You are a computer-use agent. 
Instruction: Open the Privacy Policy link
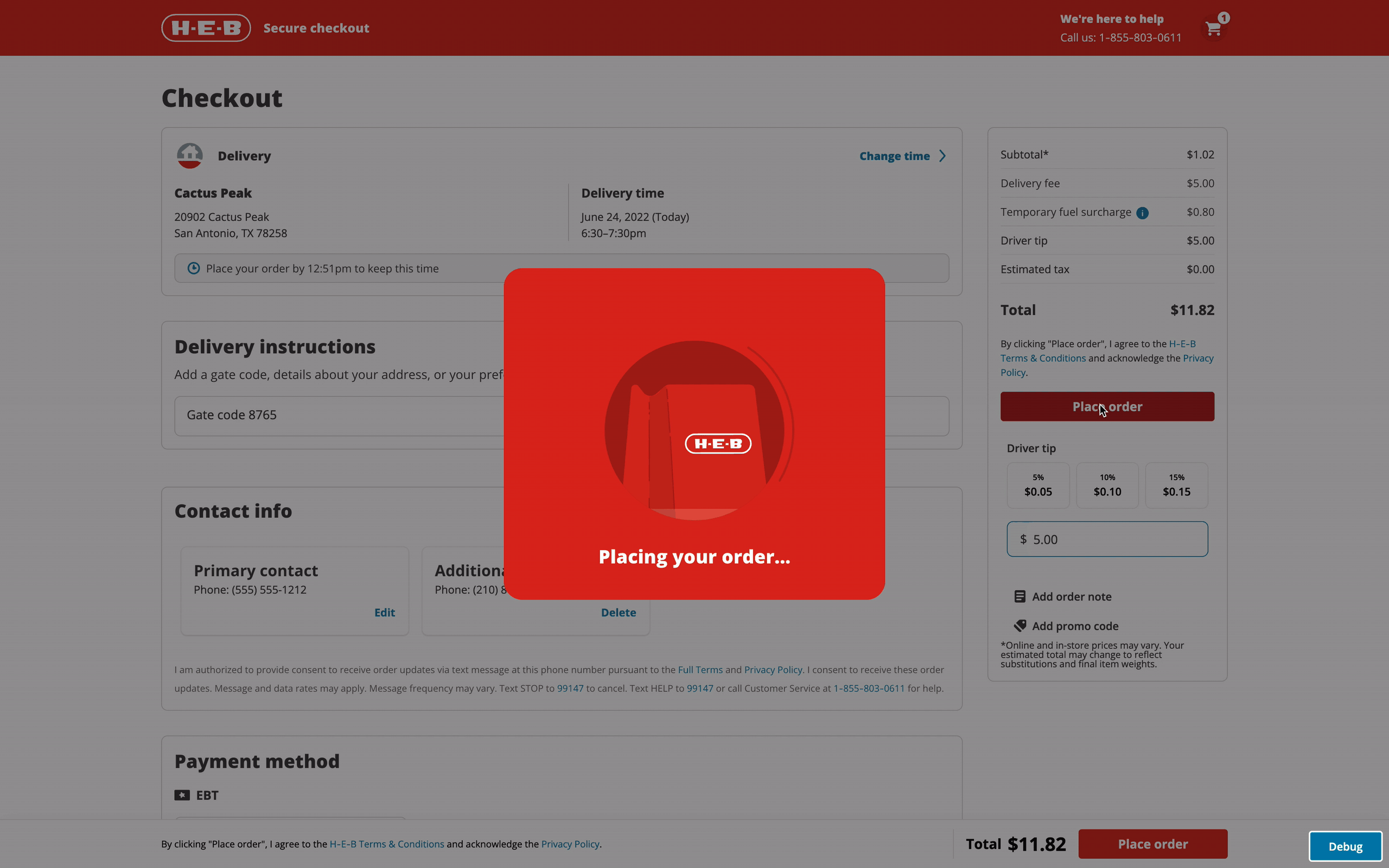(x=569, y=844)
